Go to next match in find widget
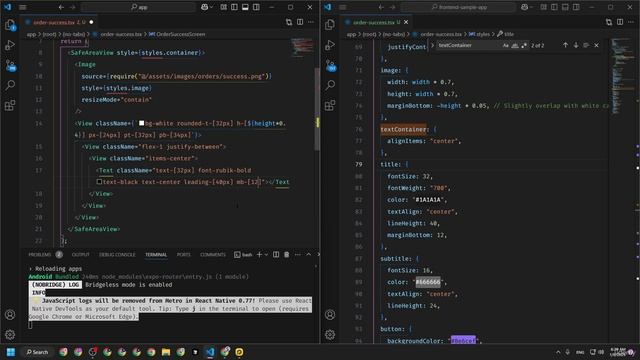 tap(576, 45)
